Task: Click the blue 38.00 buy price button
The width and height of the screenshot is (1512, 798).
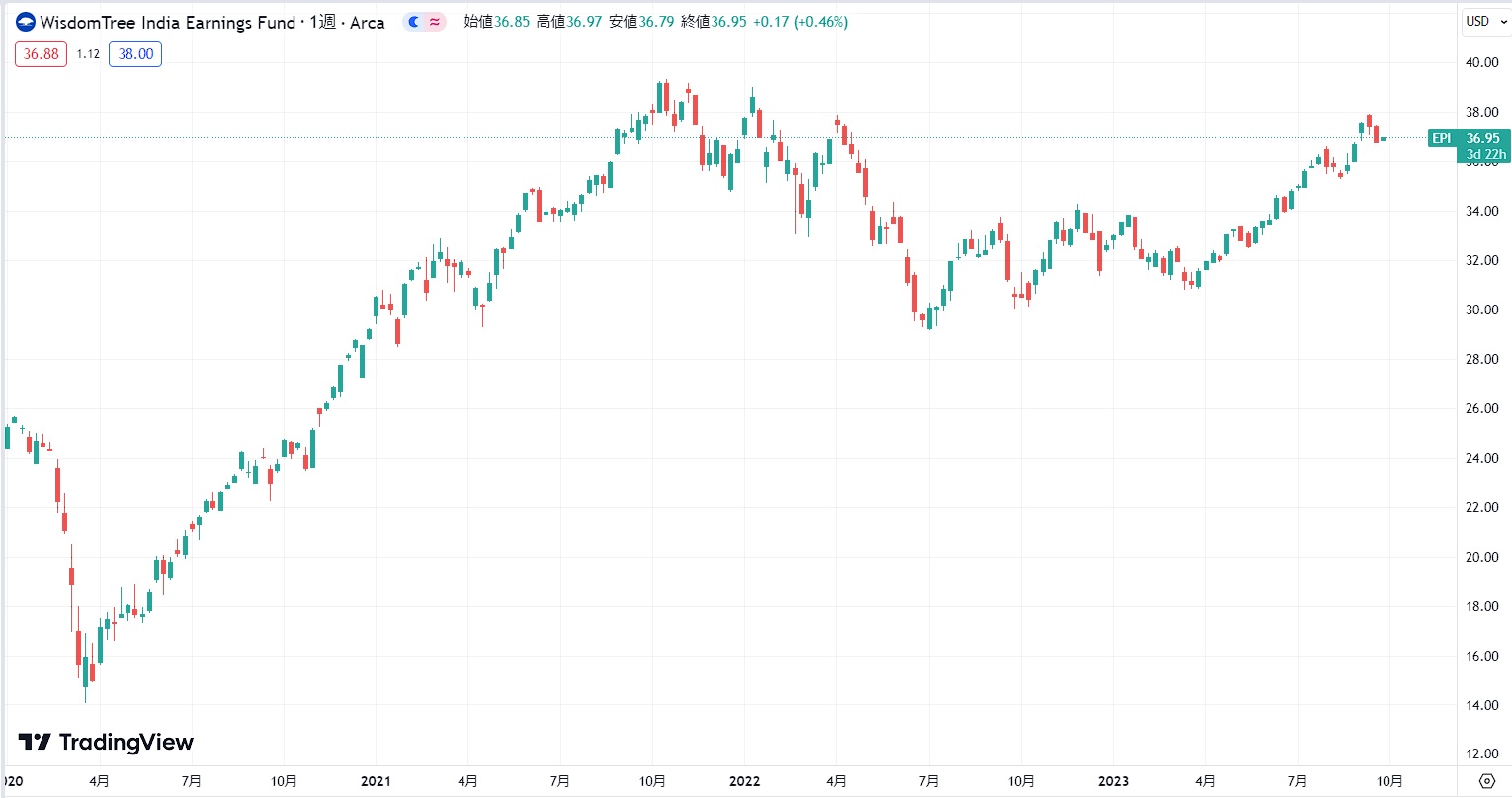Action: pyautogui.click(x=135, y=54)
